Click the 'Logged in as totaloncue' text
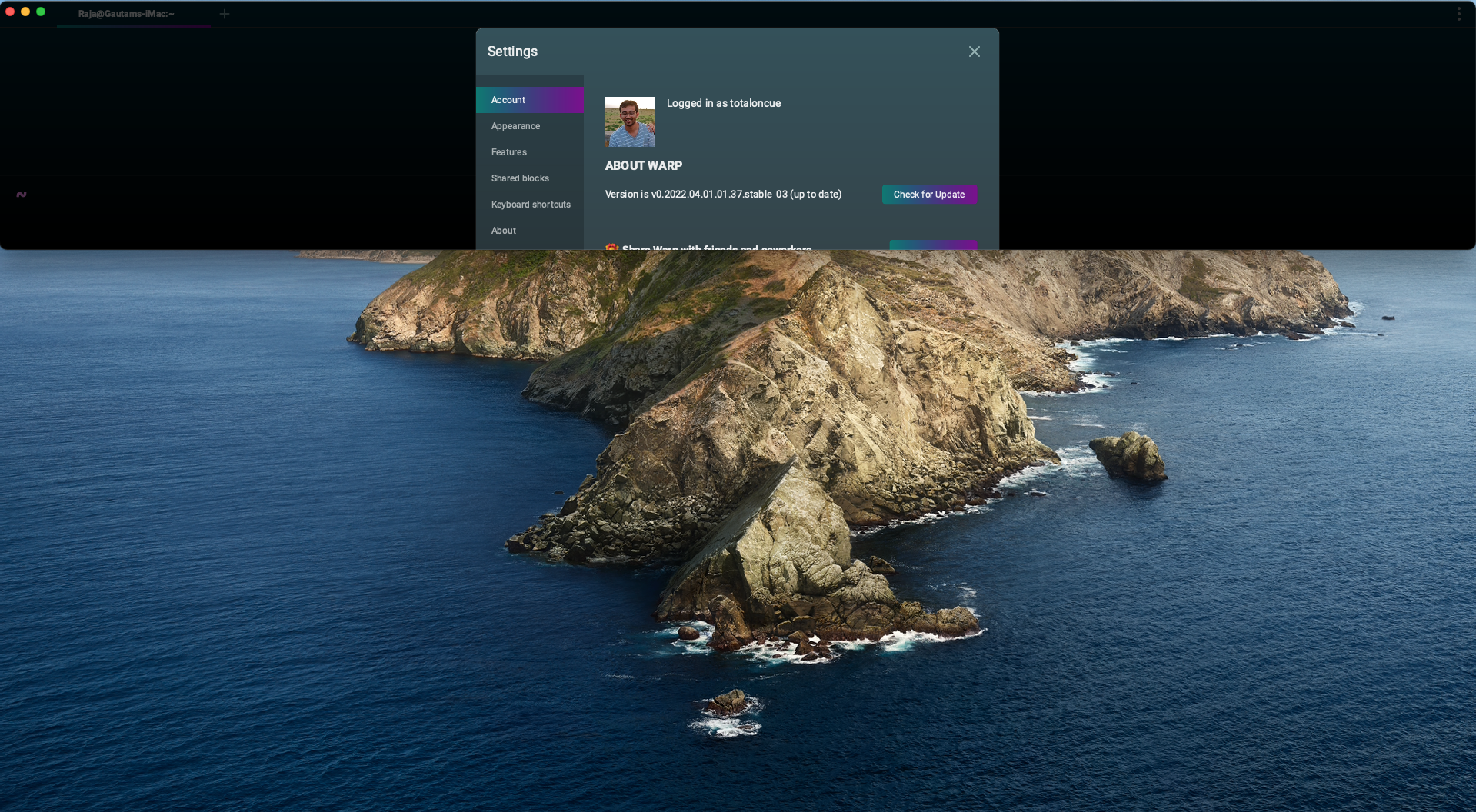Image resolution: width=1476 pixels, height=812 pixels. click(723, 103)
